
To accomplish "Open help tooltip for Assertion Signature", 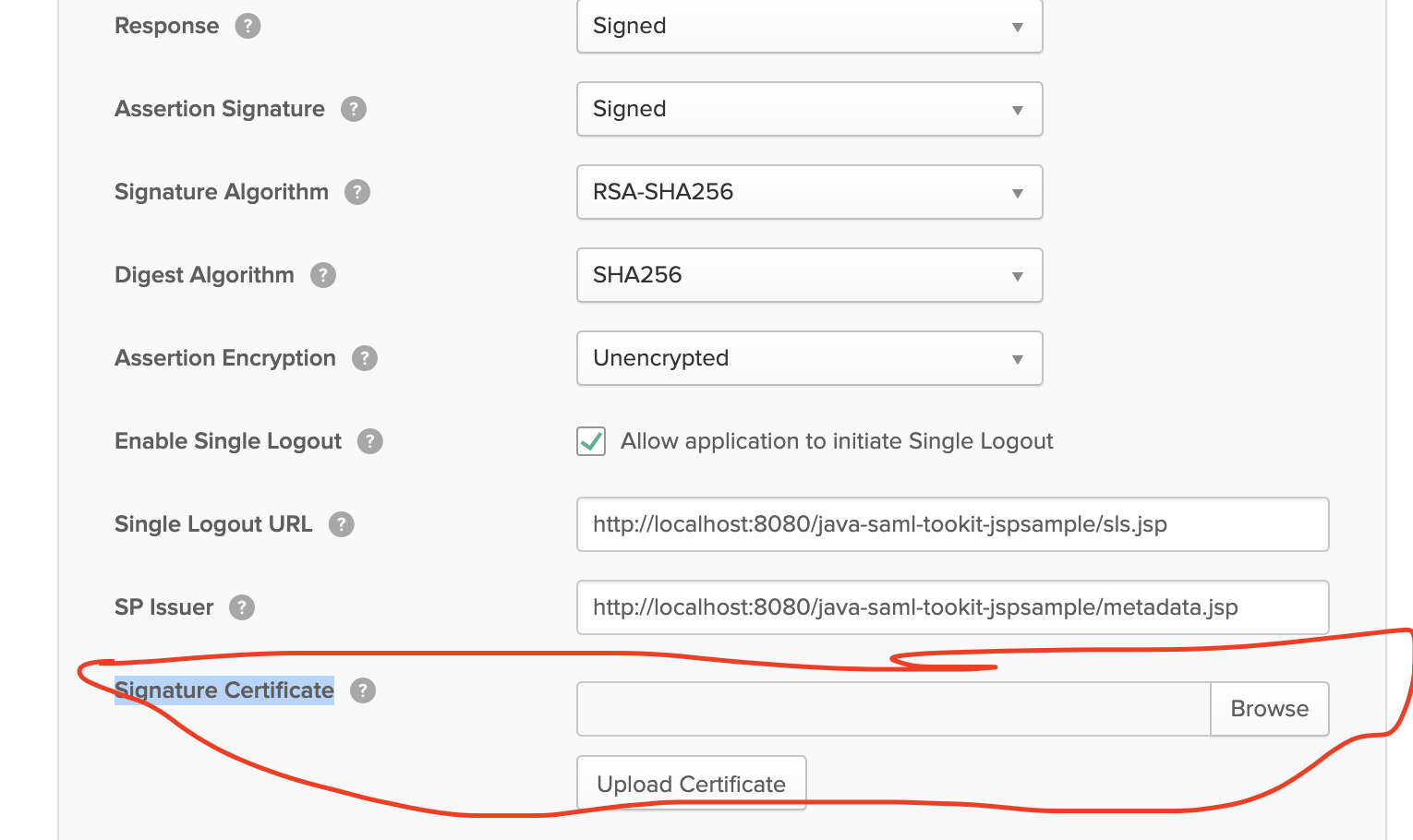I will 353,109.
